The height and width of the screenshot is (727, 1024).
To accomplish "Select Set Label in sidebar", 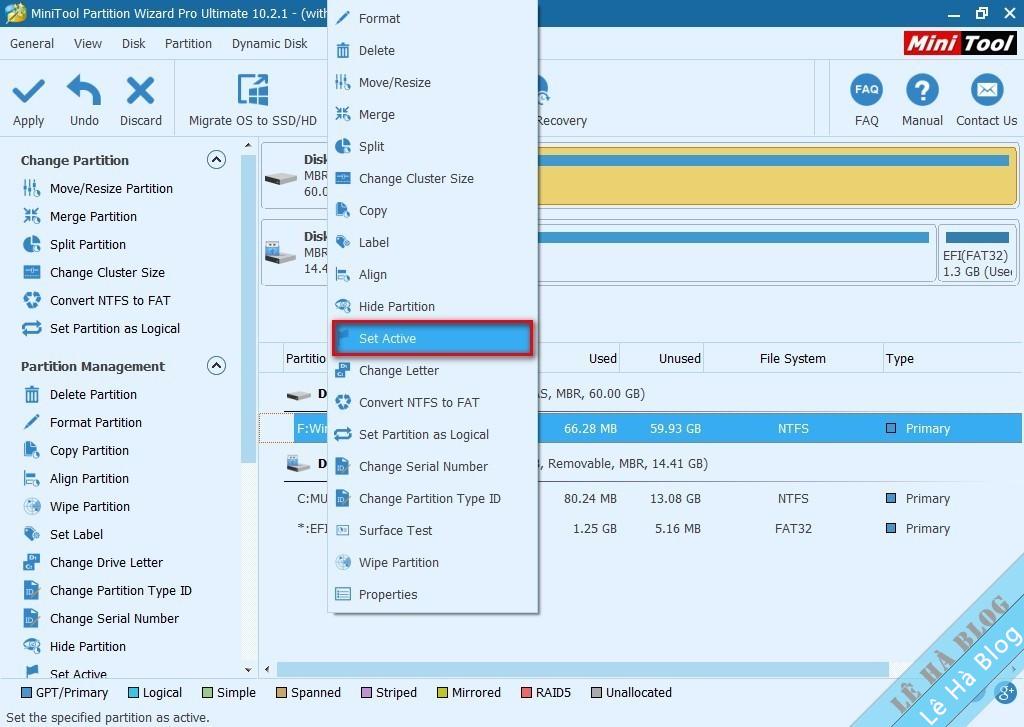I will point(63,535).
